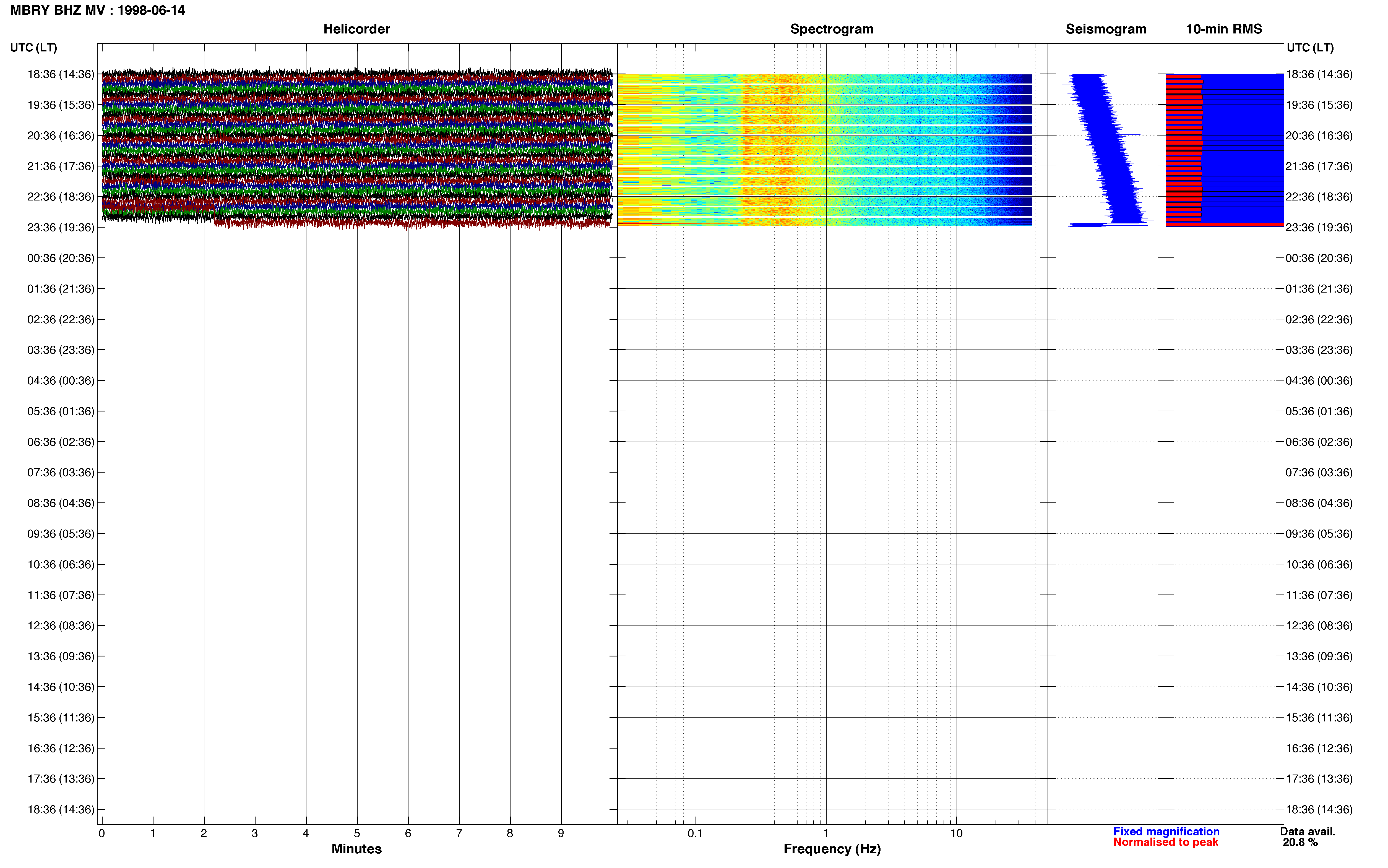Click the plot title 'MBRY BHZ MV : 1998-06-14'

[x=98, y=10]
